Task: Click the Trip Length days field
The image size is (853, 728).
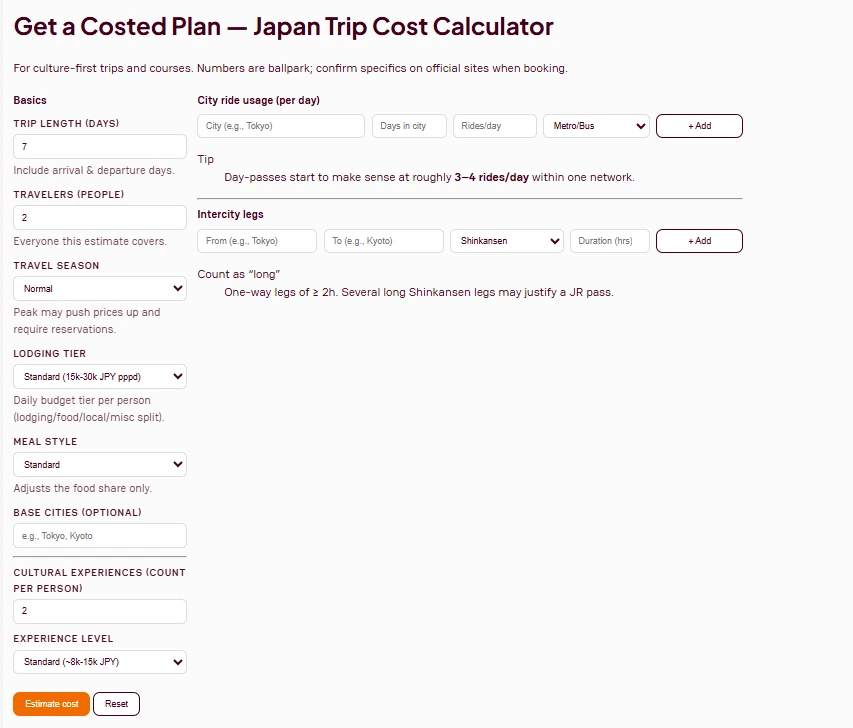Action: (x=99, y=146)
